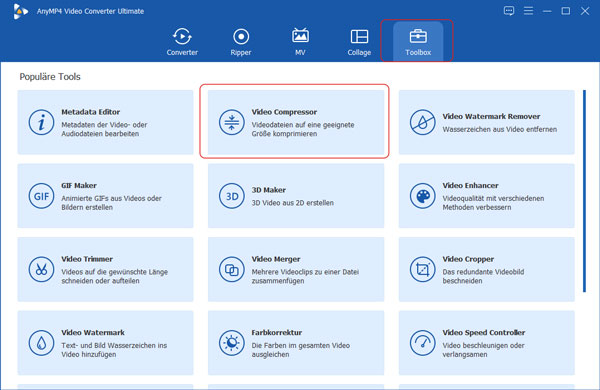This screenshot has width=600, height=390.
Task: Click the Farbkorrektur title
Action: pos(277,332)
